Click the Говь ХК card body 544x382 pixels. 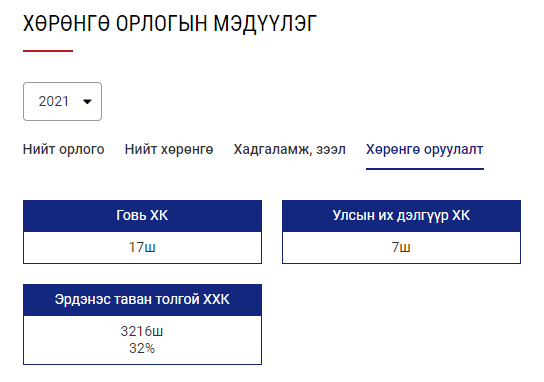(x=142, y=248)
